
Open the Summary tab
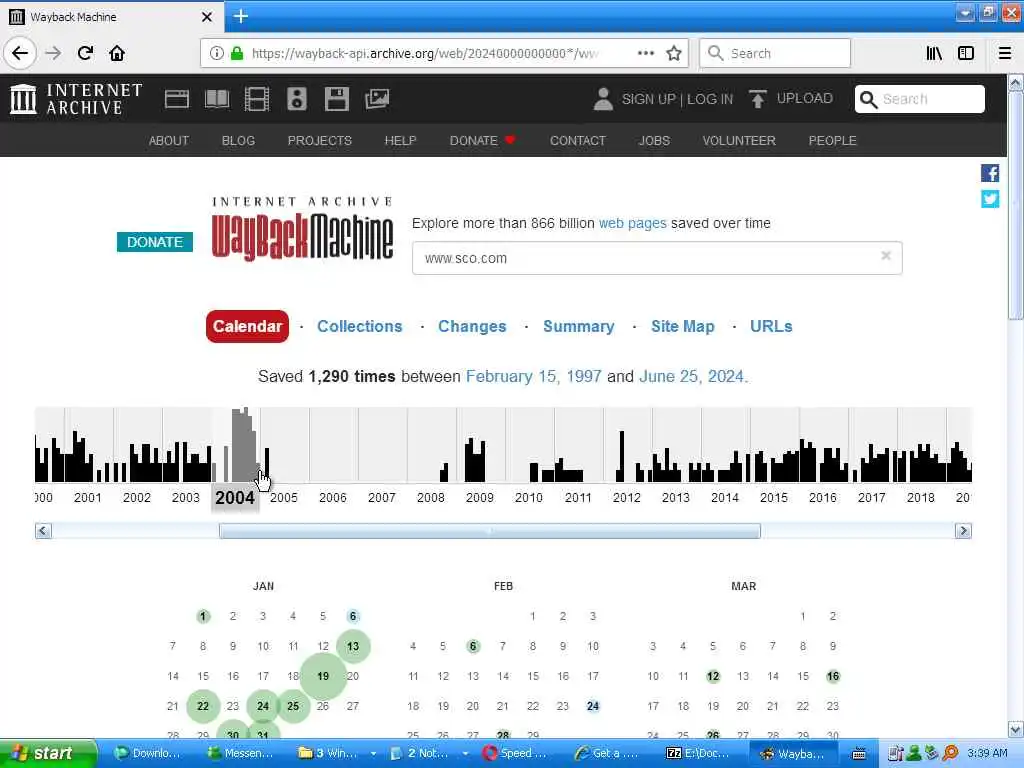579,326
